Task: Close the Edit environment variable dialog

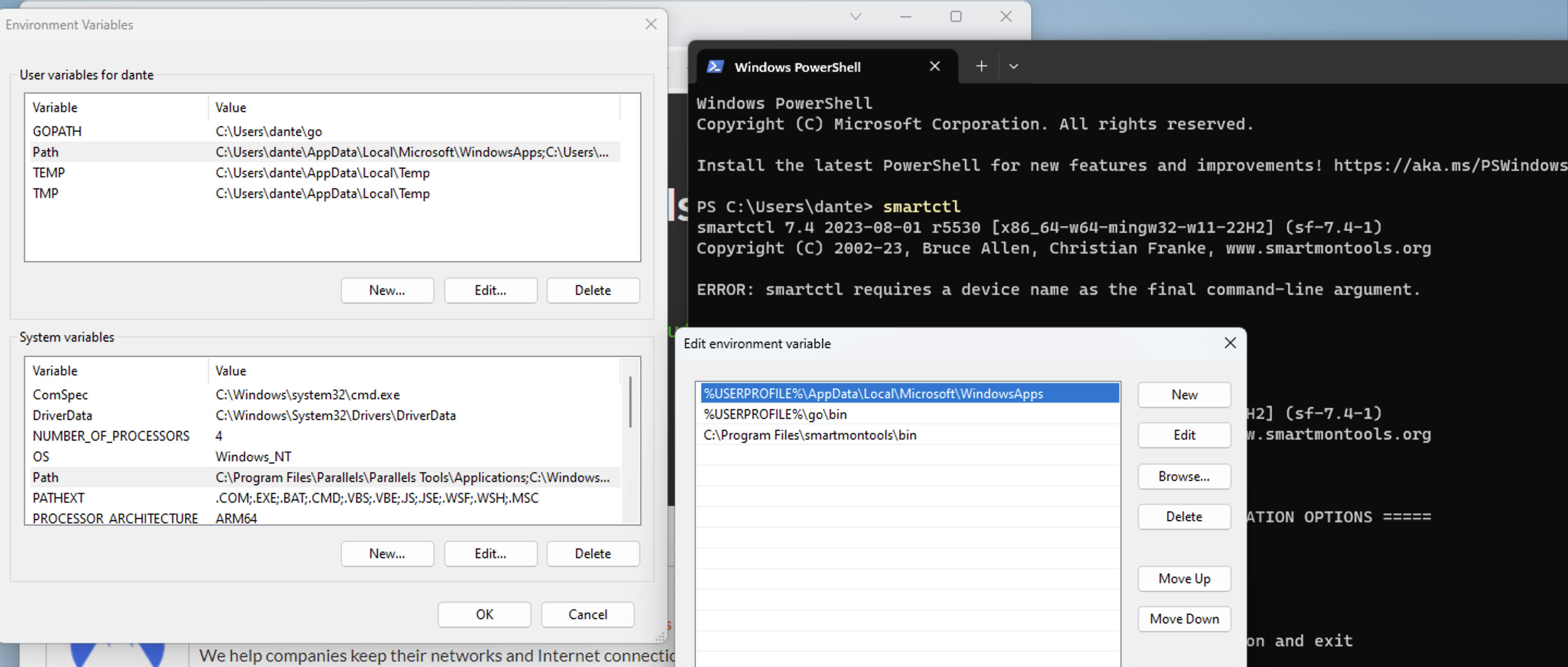Action: click(1229, 343)
